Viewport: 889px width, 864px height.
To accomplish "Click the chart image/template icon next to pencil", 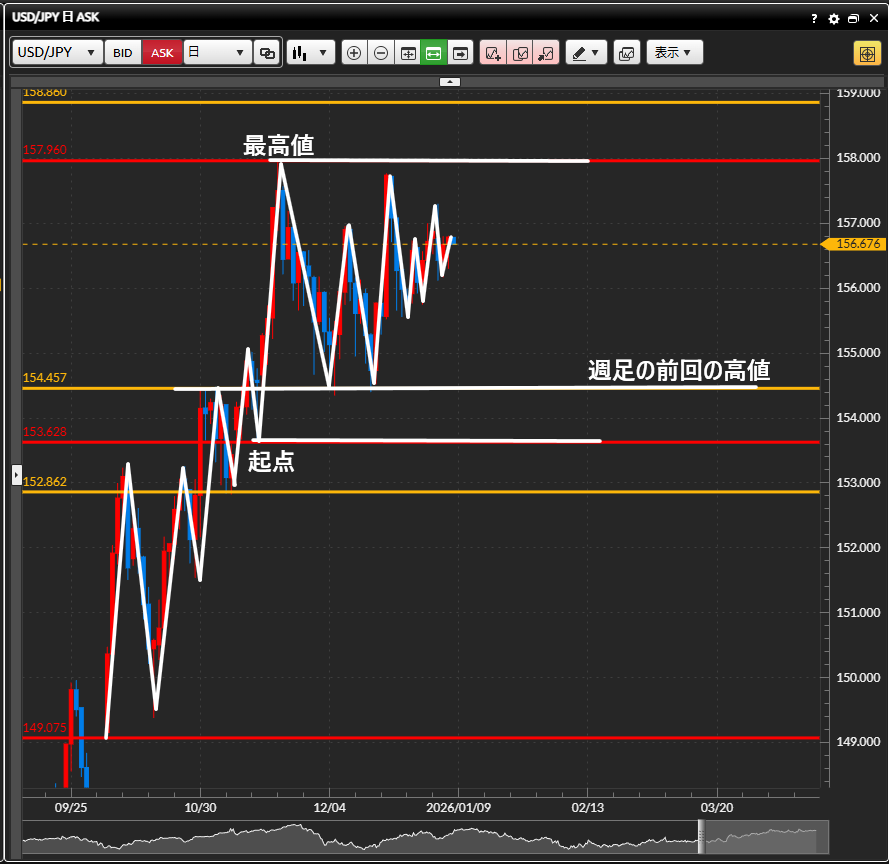I will tap(627, 53).
